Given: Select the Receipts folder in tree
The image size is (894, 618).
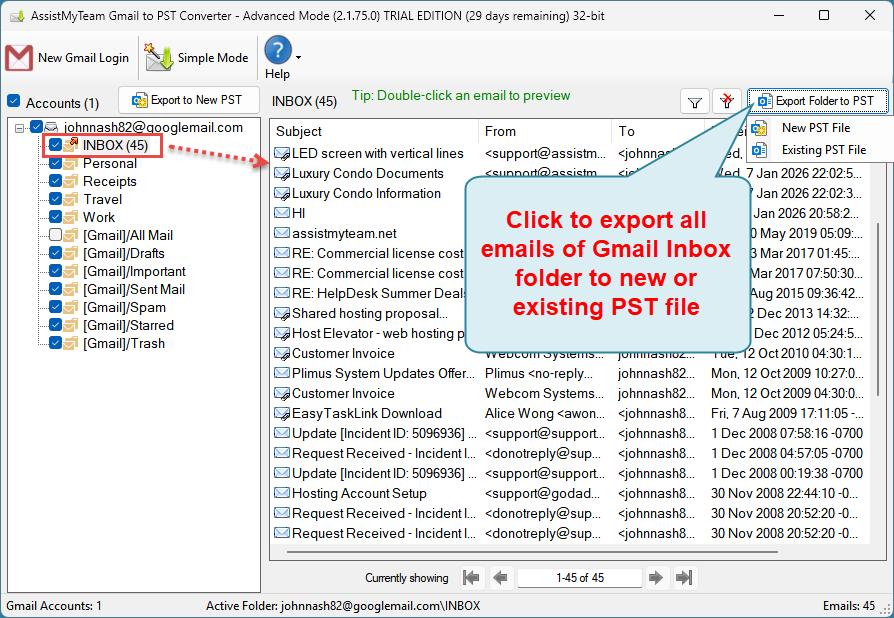Looking at the screenshot, I should 109,181.
